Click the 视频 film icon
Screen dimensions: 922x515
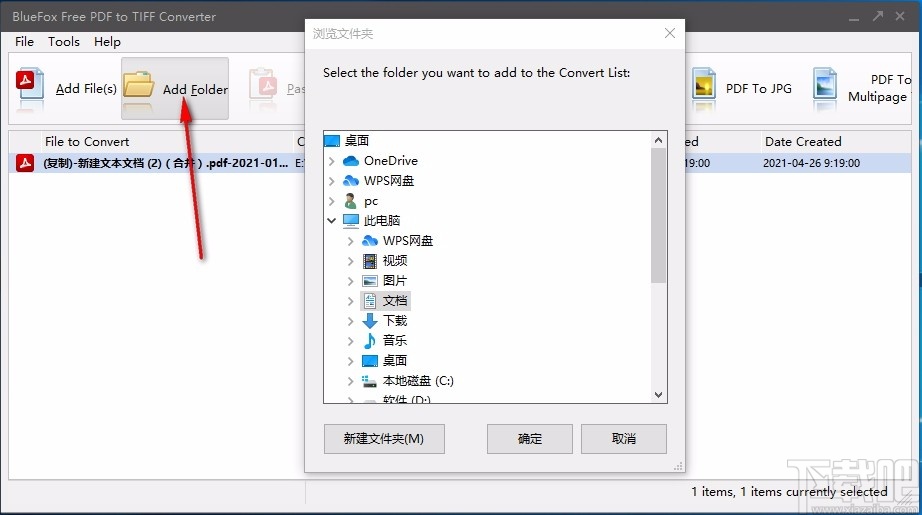pyautogui.click(x=370, y=260)
